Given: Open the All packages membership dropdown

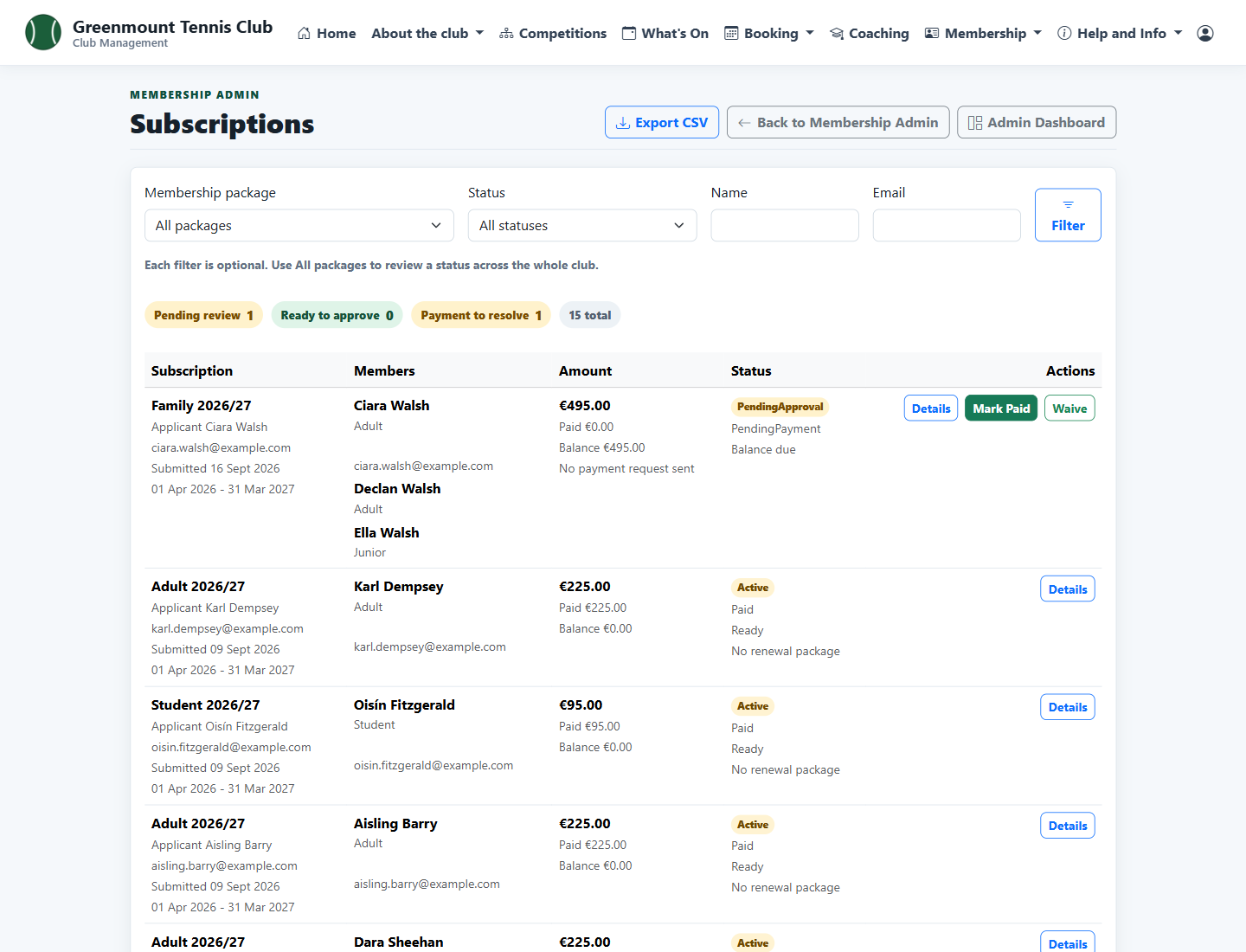Looking at the screenshot, I should coord(299,226).
